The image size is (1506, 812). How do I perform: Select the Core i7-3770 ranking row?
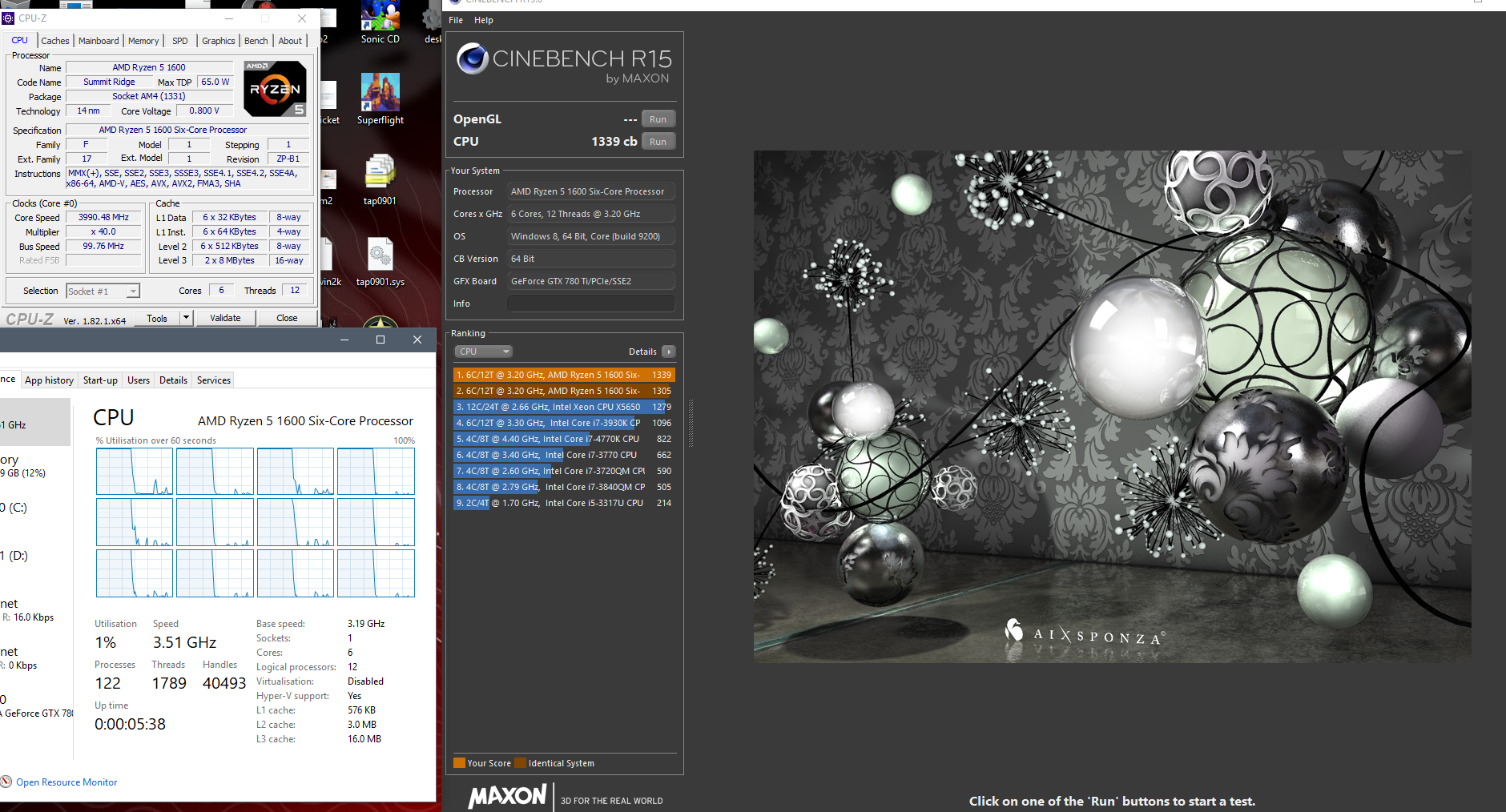[564, 455]
